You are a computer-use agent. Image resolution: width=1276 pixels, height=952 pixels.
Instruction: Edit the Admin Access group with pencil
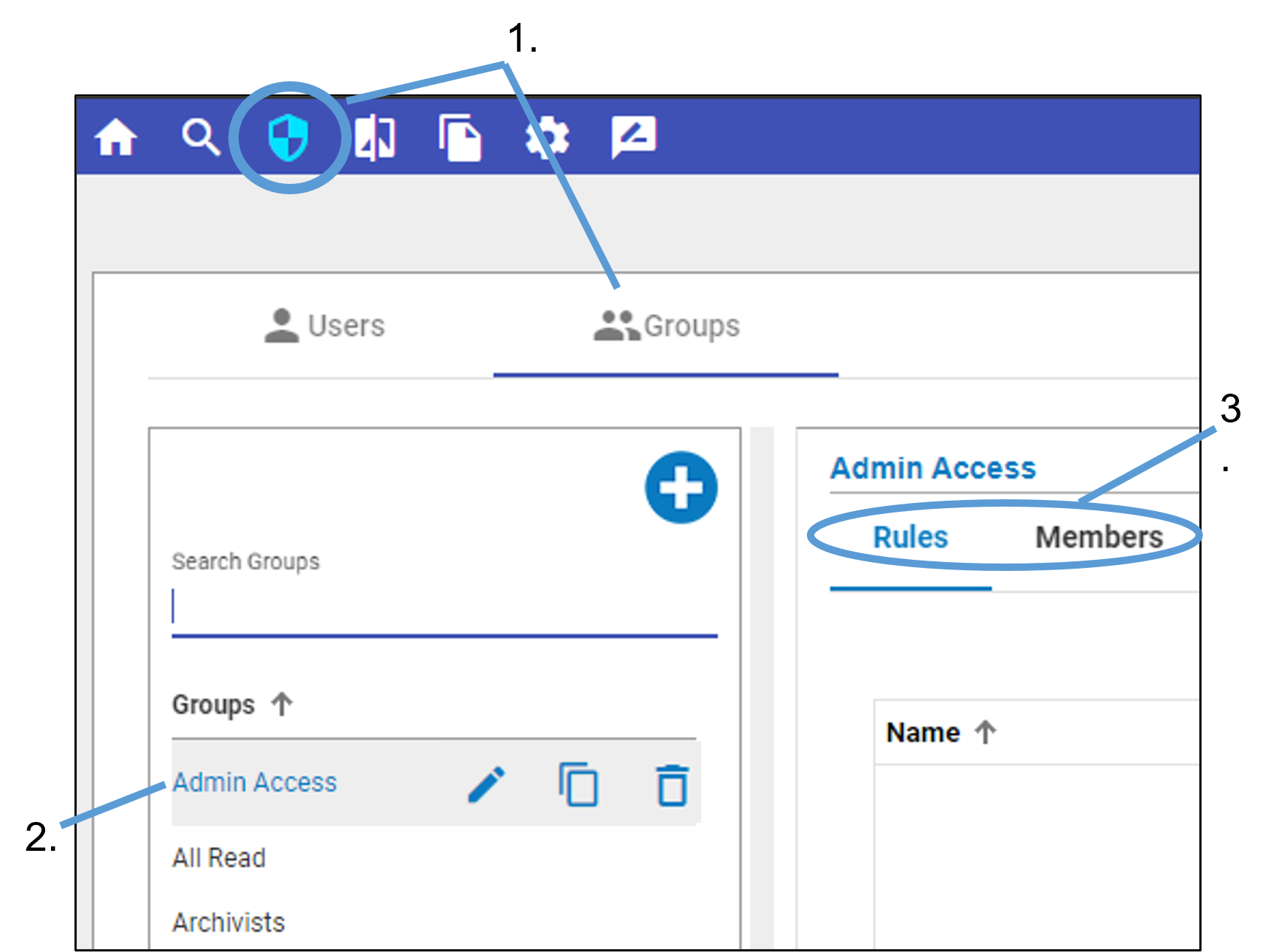click(x=487, y=784)
